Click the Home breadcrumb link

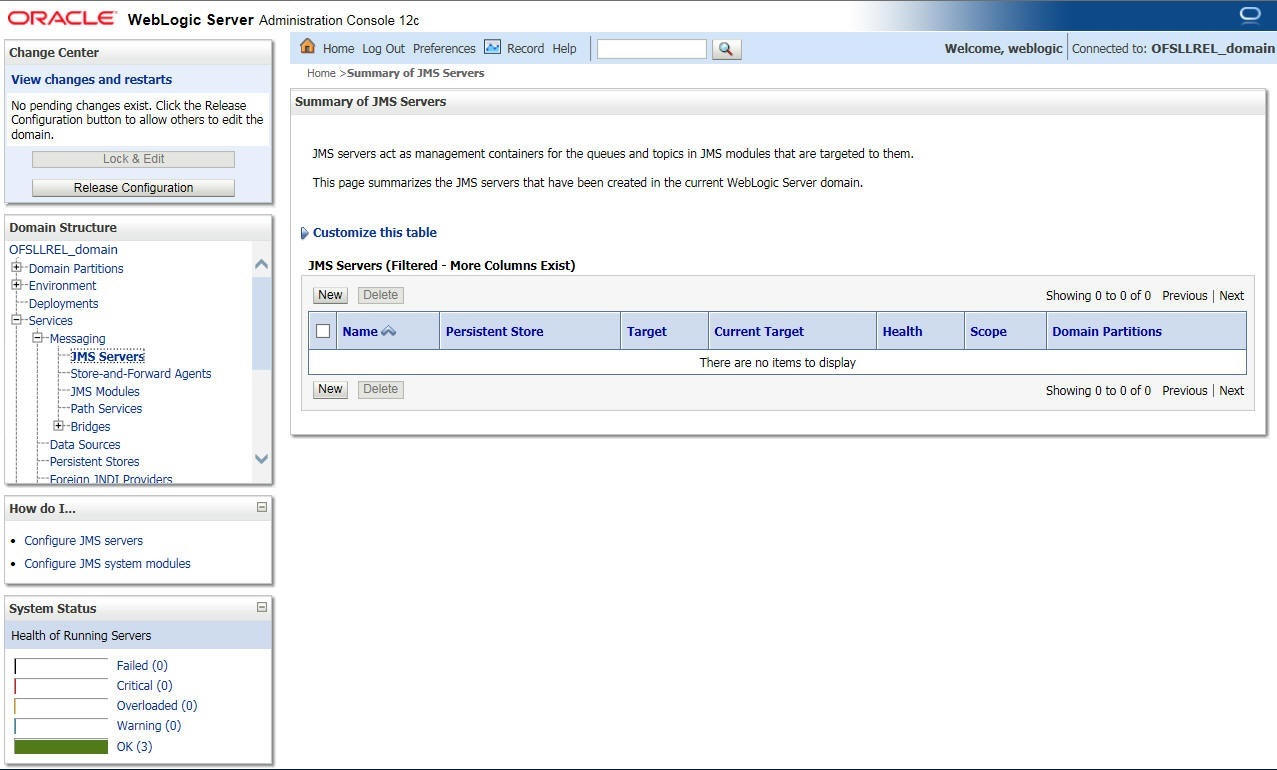tap(321, 73)
